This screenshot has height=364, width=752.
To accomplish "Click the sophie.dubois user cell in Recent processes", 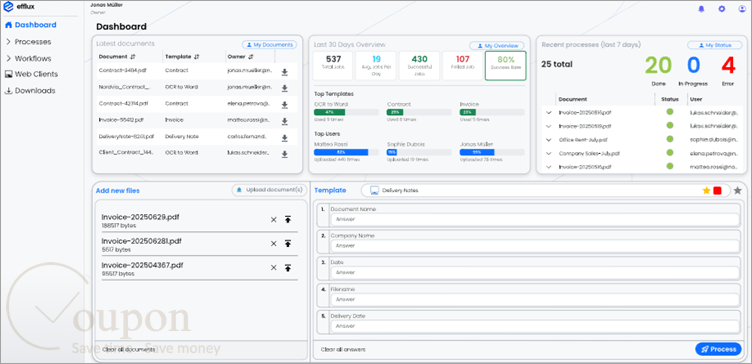I will [x=713, y=140].
